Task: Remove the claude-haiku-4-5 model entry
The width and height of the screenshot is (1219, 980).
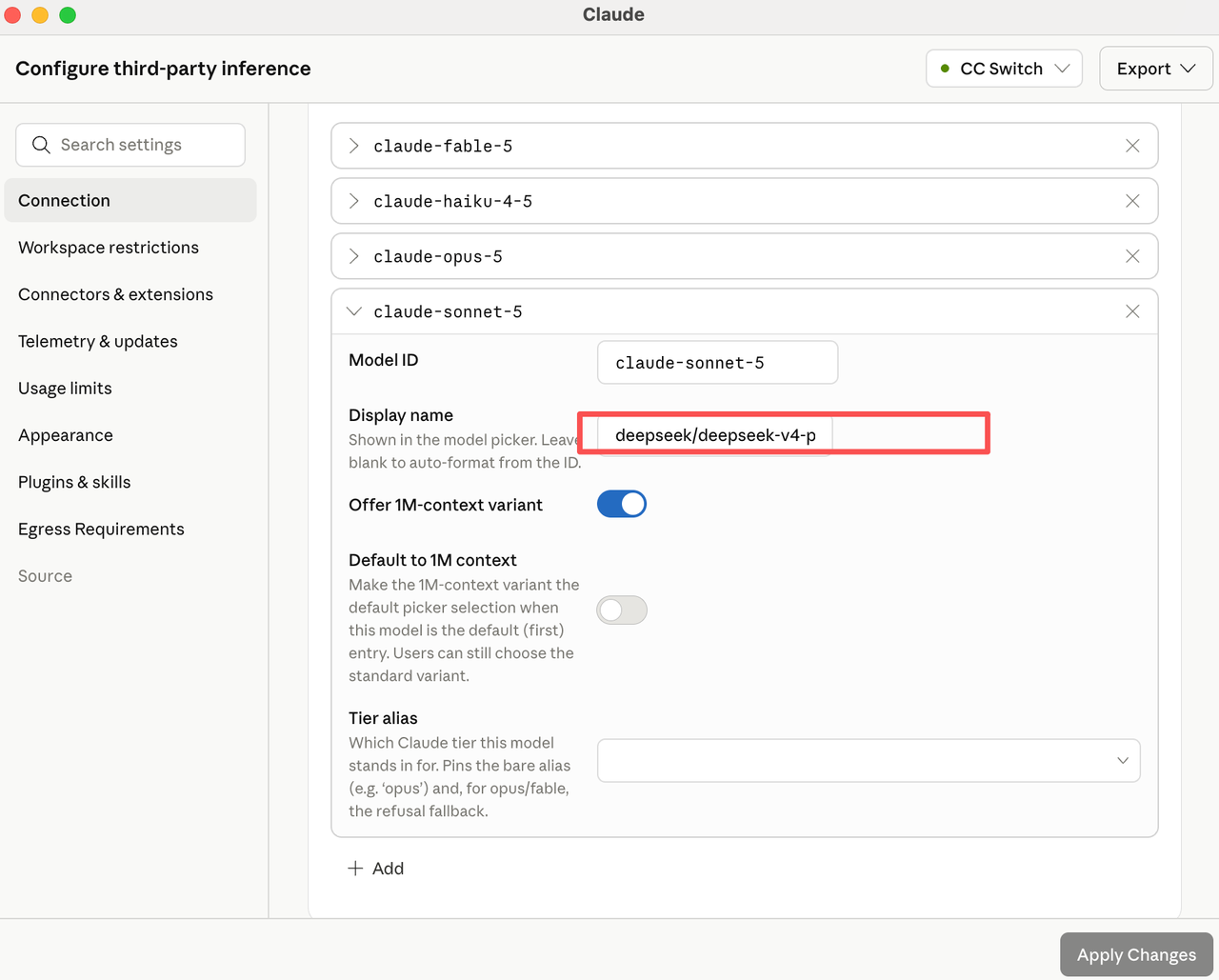Action: click(1132, 201)
